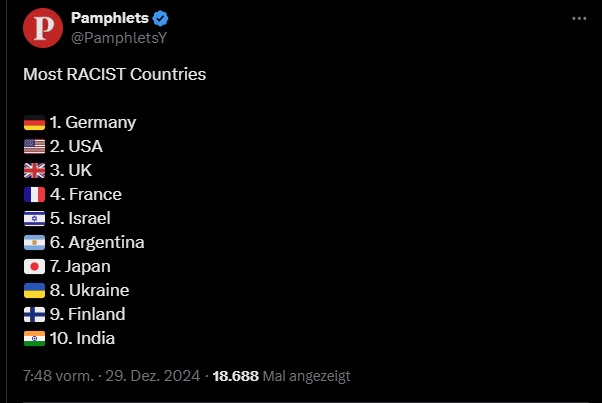Screen dimensions: 602x403
Task: Click the USA flag emoji
Action: [34, 146]
